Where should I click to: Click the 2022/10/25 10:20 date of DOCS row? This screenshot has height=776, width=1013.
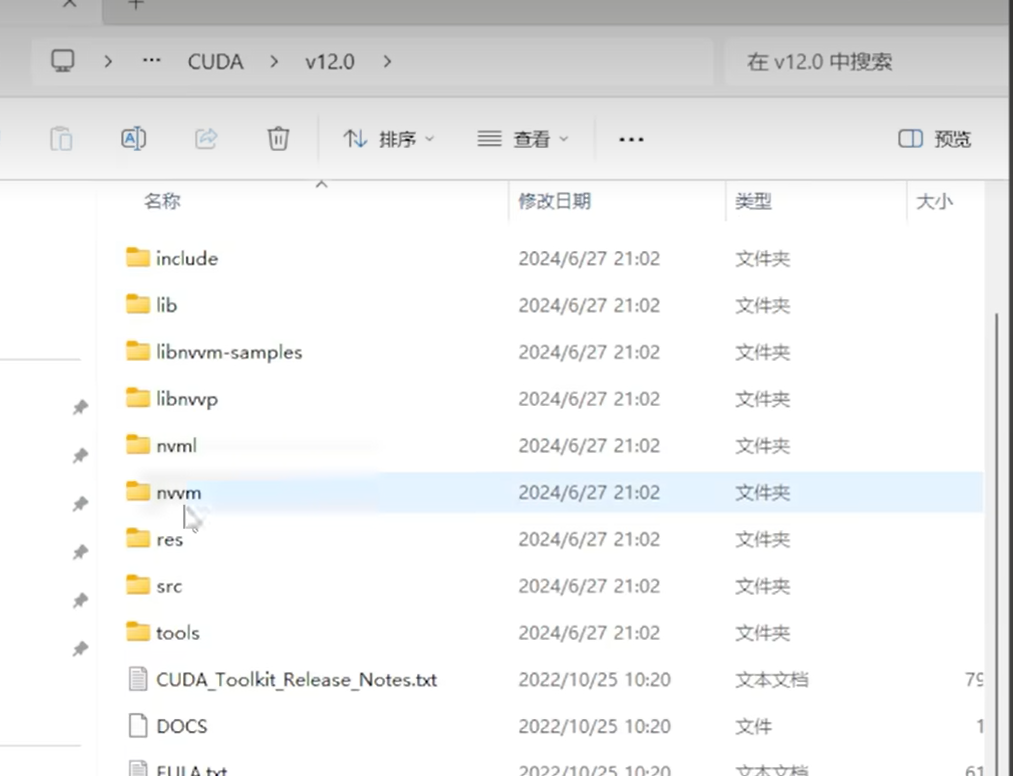(x=594, y=726)
